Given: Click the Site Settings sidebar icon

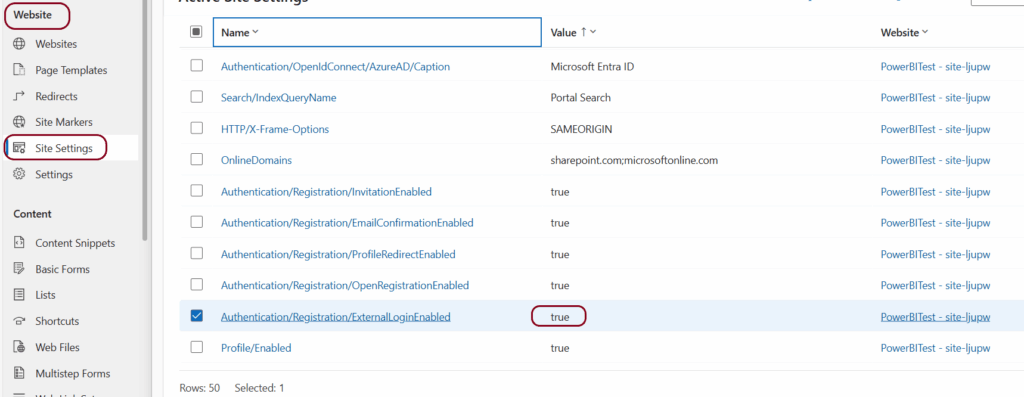Looking at the screenshot, I should [x=20, y=148].
